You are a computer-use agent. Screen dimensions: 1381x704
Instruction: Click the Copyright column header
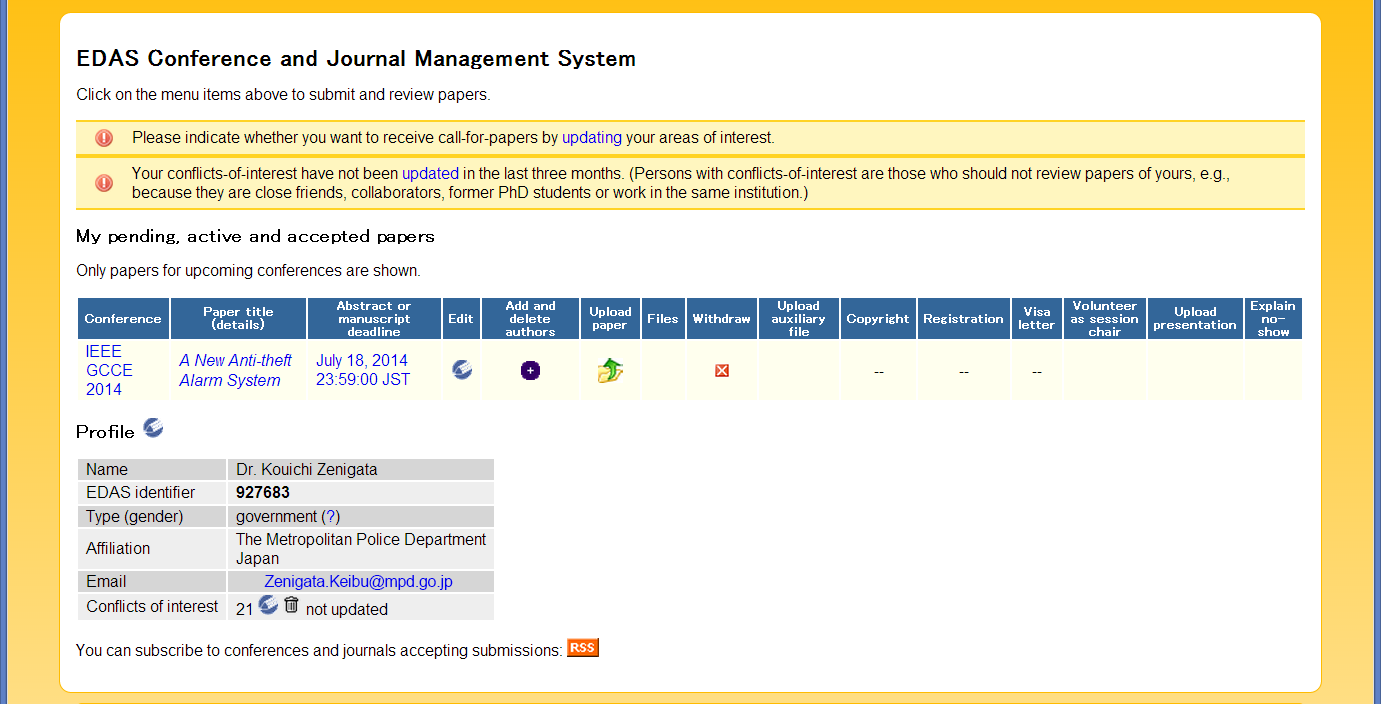click(x=877, y=319)
